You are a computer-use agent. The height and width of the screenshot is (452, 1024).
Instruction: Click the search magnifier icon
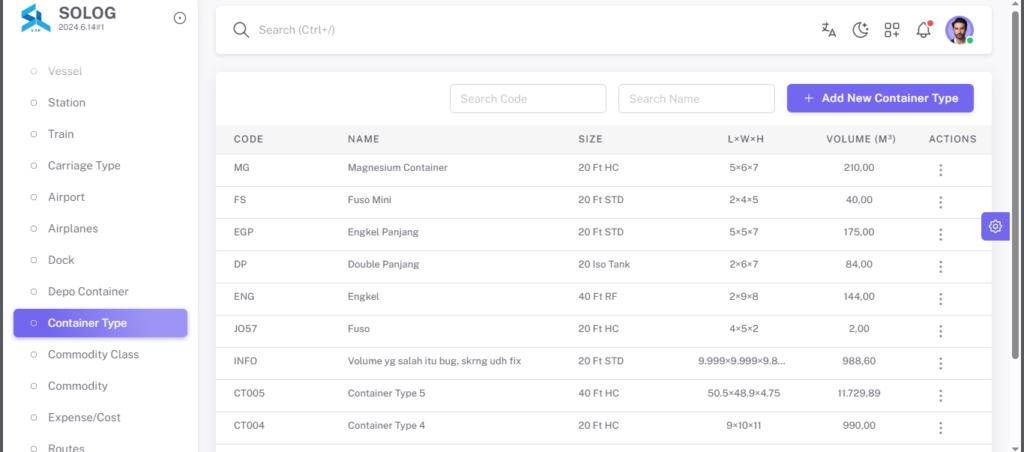coord(242,30)
